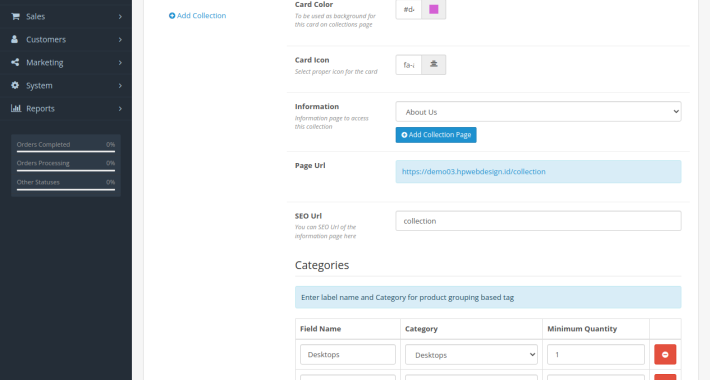710x380 pixels.
Task: Click the Orders Completed progress bar
Action: point(66,151)
